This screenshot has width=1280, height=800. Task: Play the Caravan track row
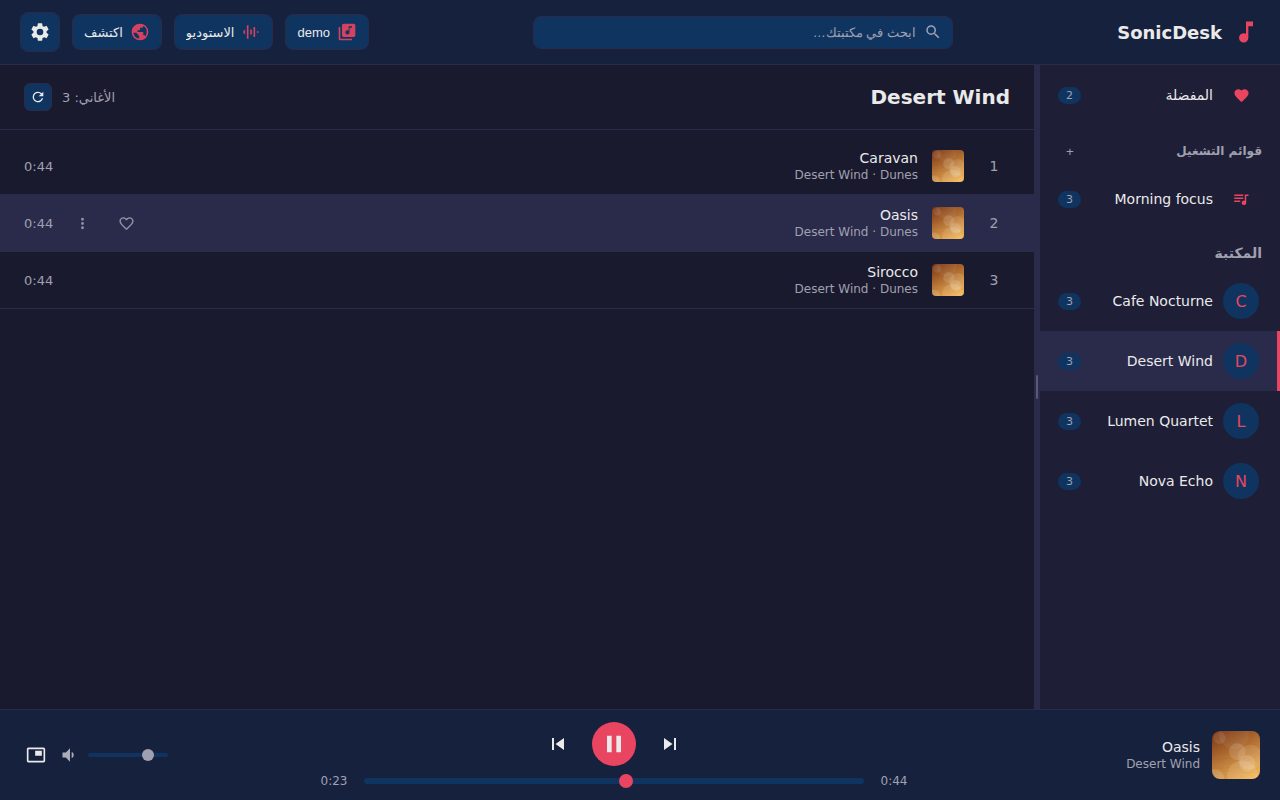click(x=517, y=166)
